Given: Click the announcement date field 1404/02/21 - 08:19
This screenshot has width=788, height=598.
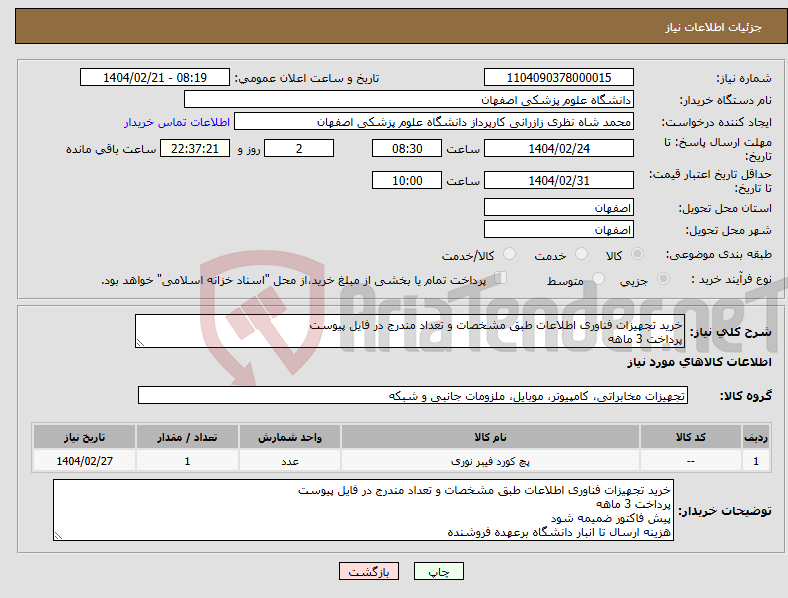Looking at the screenshot, I should pyautogui.click(x=155, y=77).
